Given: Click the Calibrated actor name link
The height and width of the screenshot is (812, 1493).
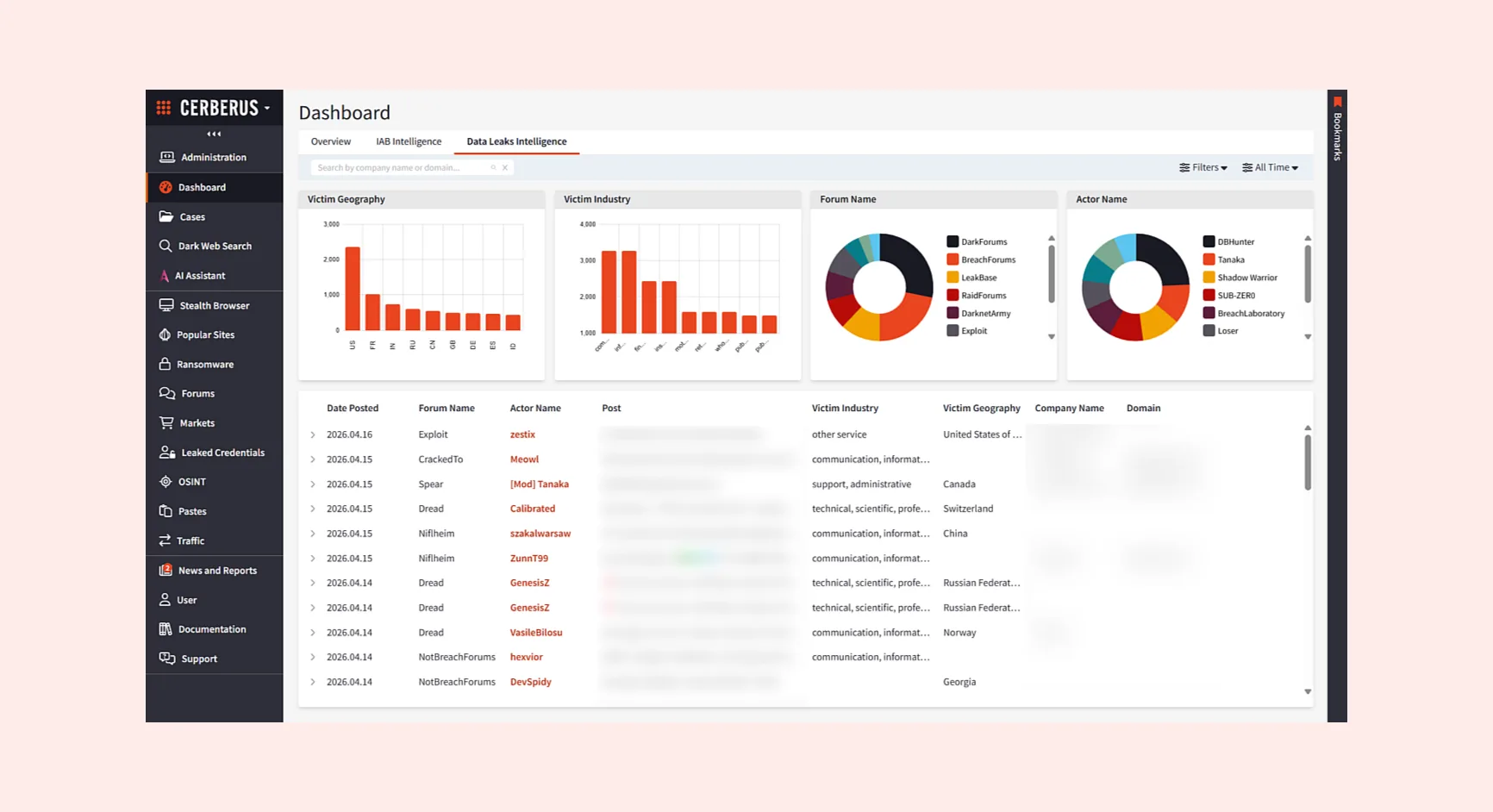Looking at the screenshot, I should coord(532,509).
